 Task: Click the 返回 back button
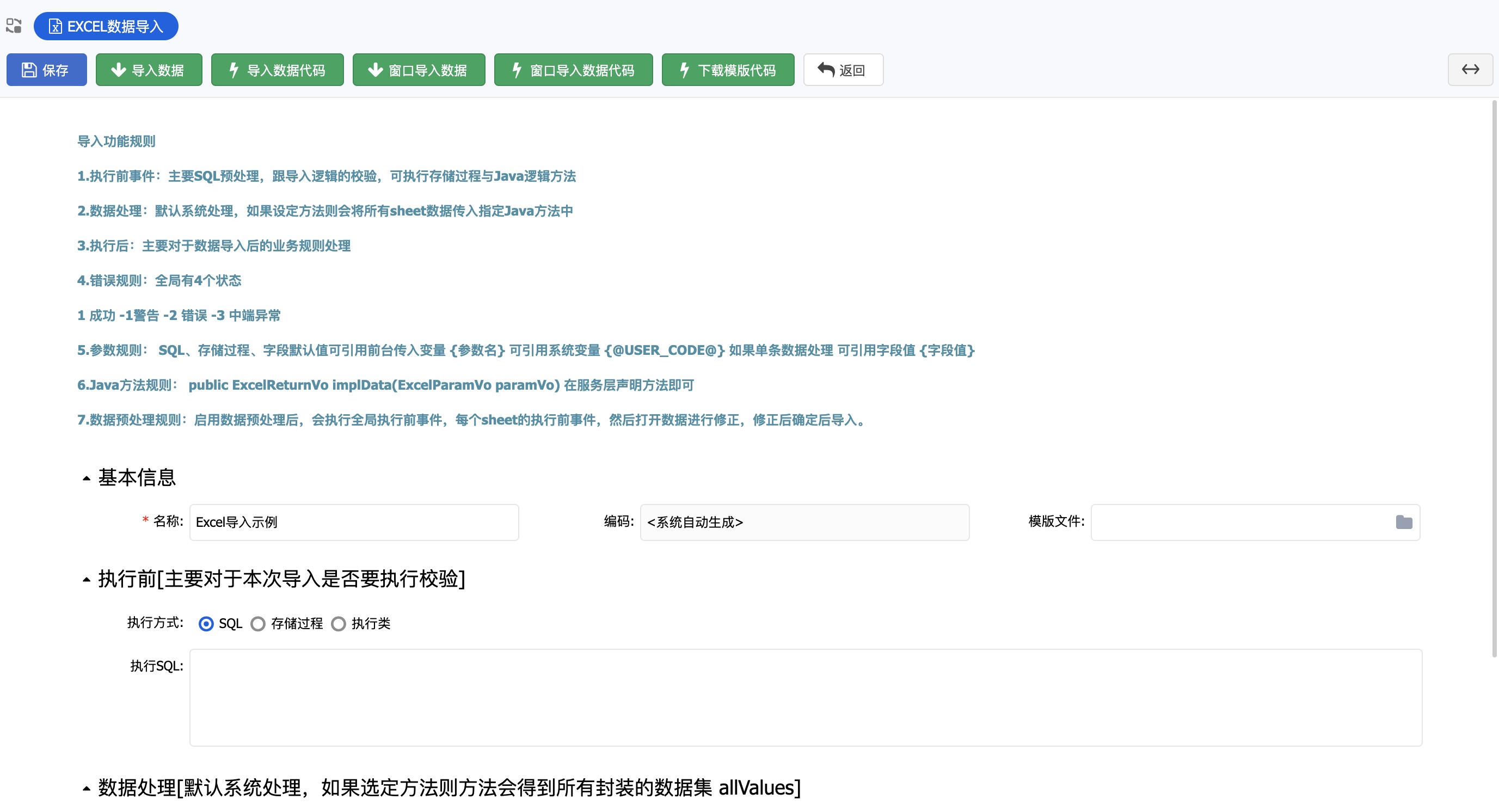pos(843,70)
